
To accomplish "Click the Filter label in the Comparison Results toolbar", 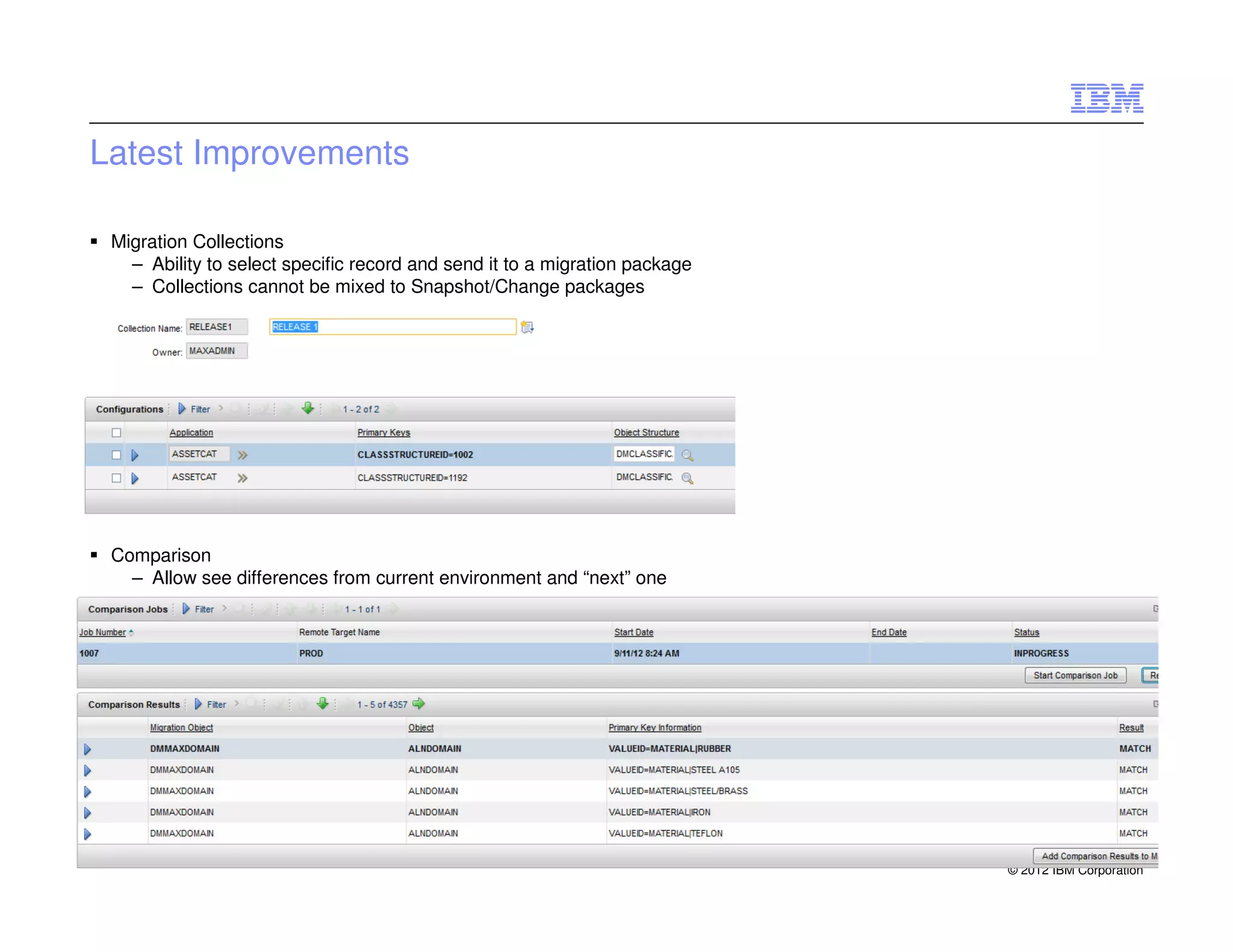I will [216, 705].
